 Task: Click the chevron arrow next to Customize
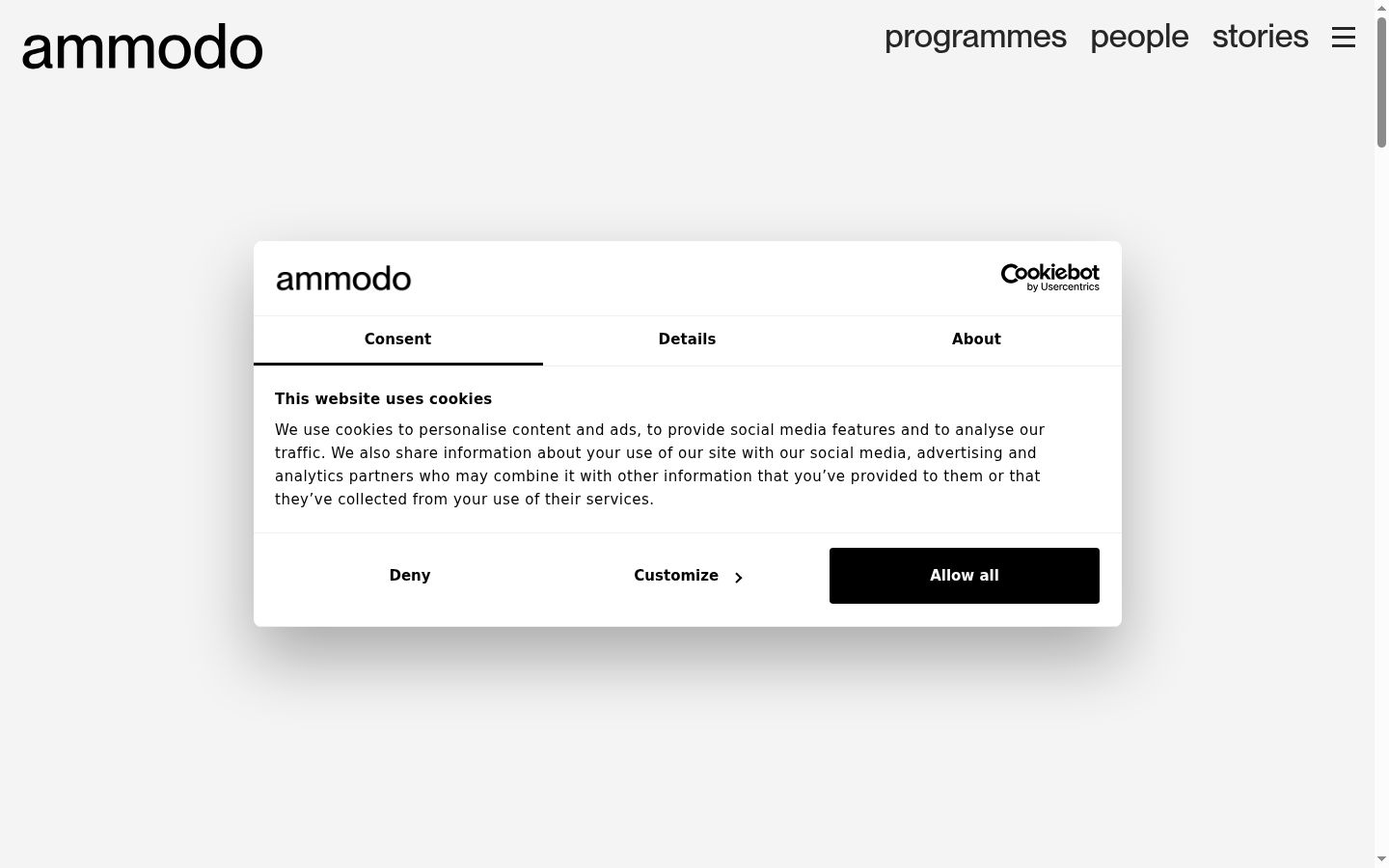click(x=739, y=578)
